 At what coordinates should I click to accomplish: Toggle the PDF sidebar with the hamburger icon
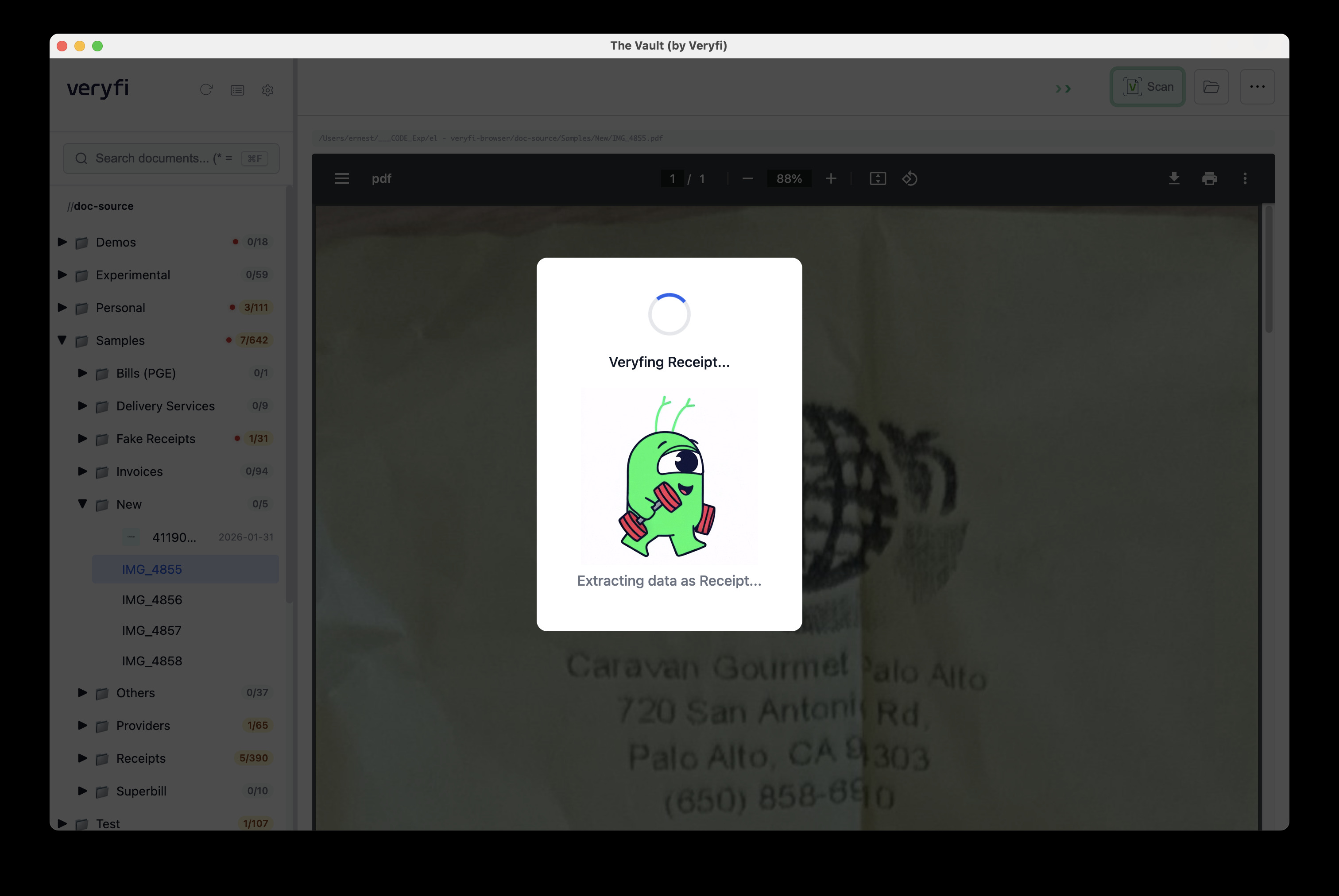[x=341, y=178]
